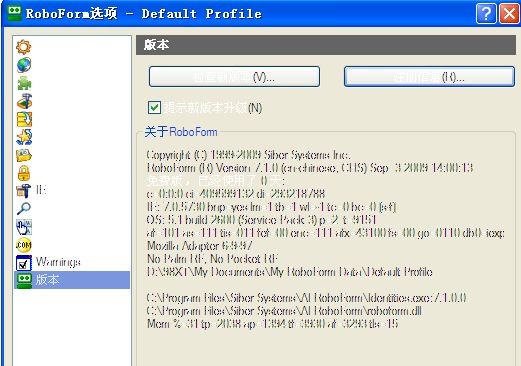Open the orange gear settings category

pyautogui.click(x=24, y=47)
